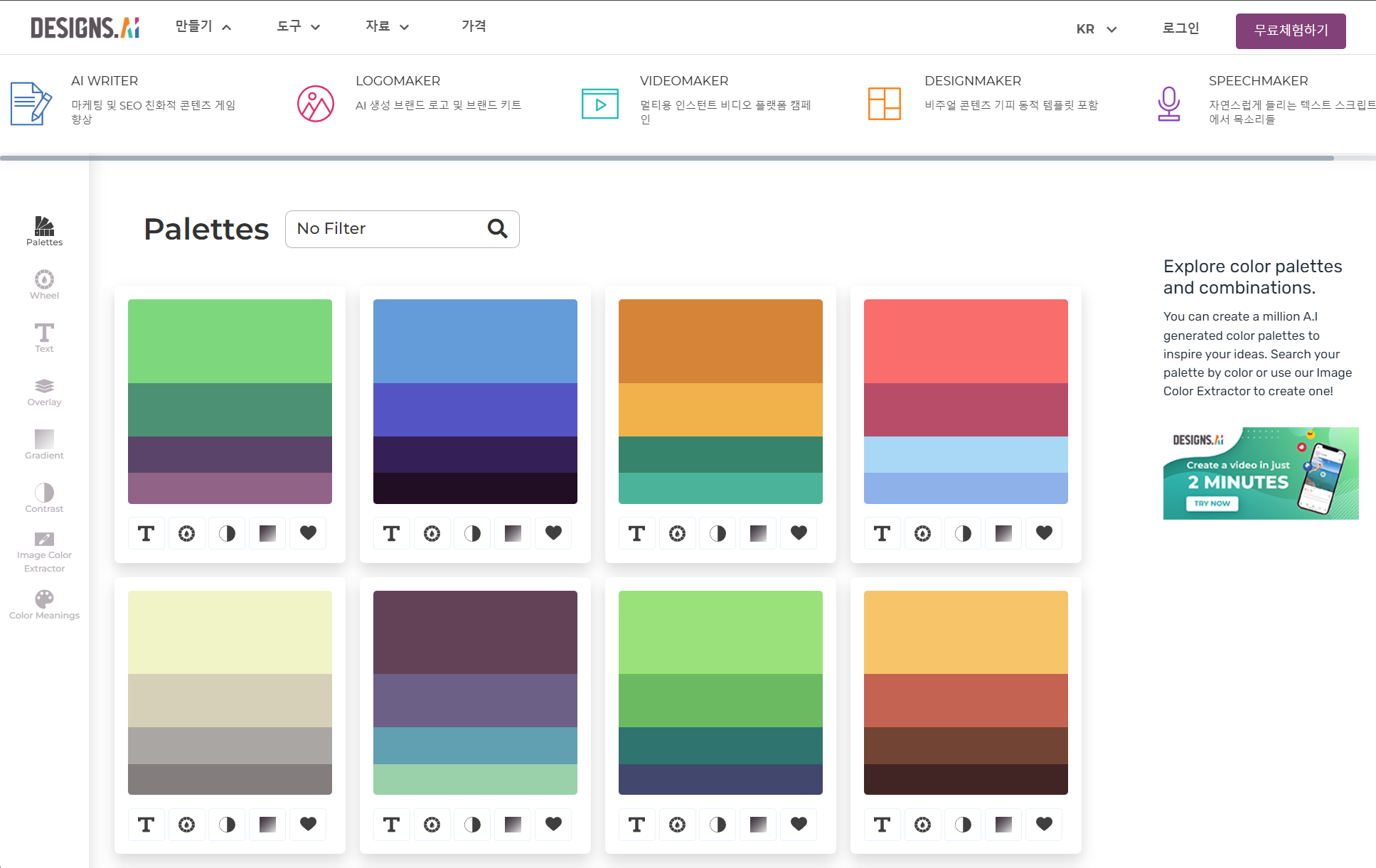
Task: Open the Contrast tool in sidebar
Action: 44,498
